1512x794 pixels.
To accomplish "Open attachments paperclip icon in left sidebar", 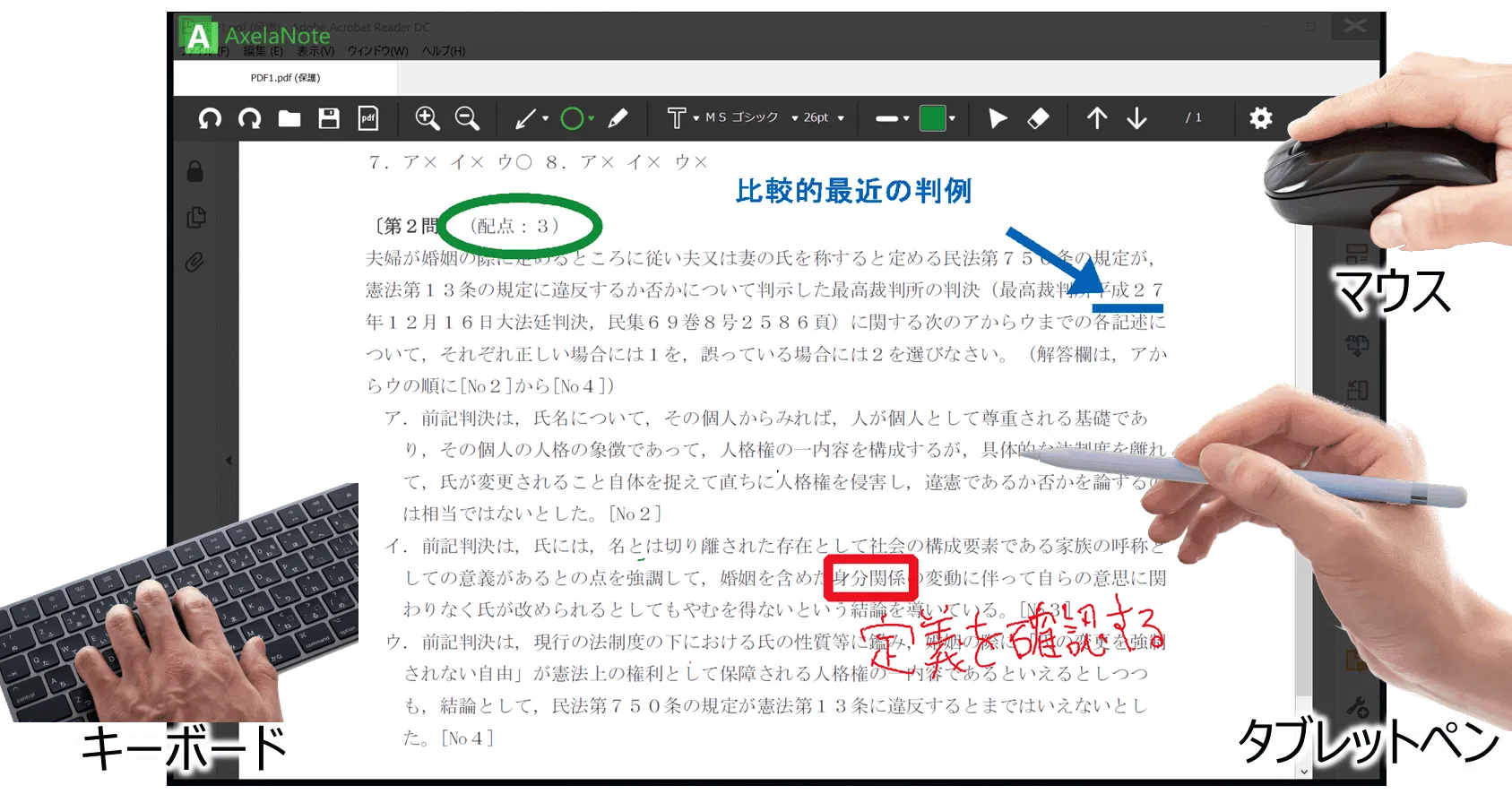I will click(195, 263).
